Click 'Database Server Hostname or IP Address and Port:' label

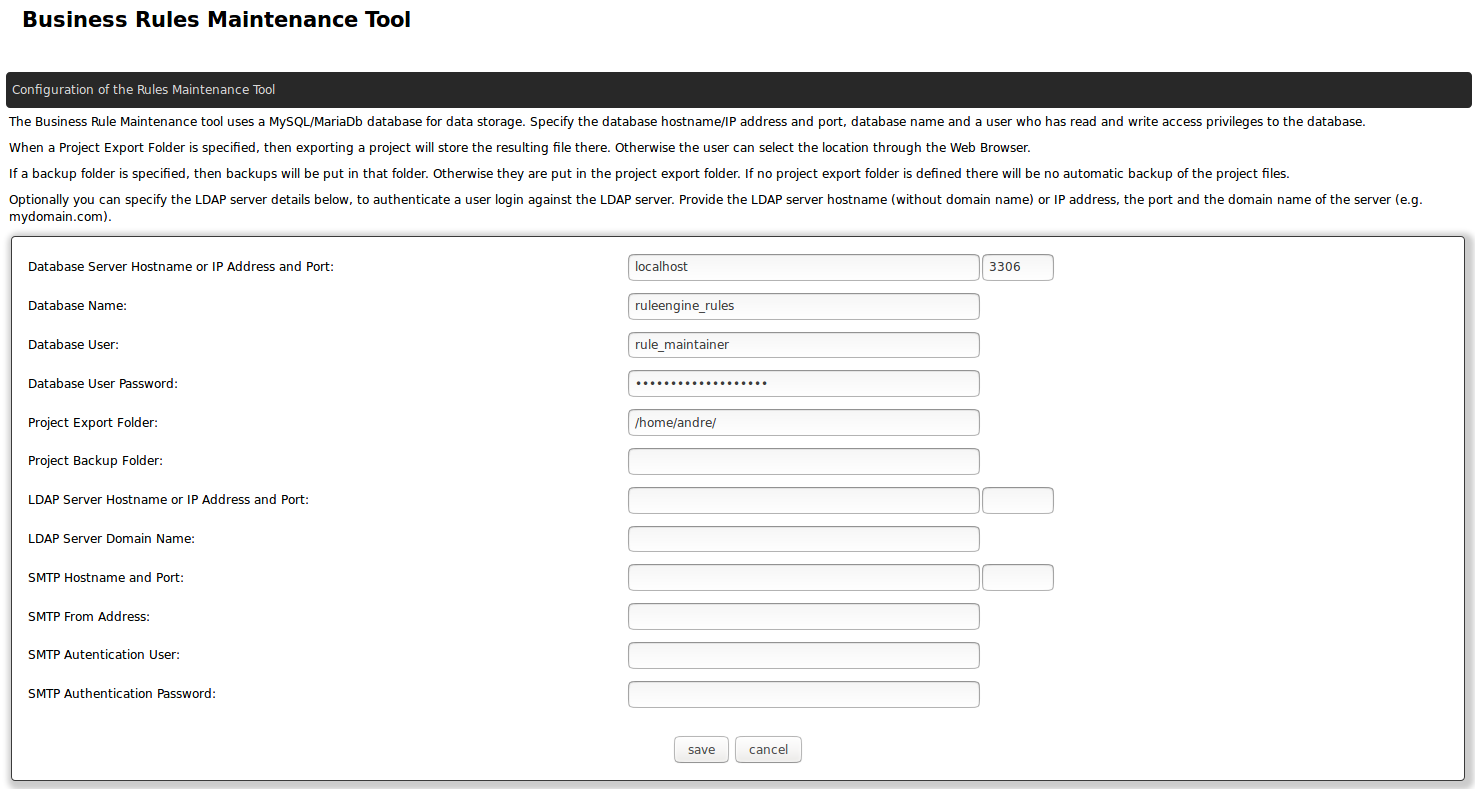click(x=181, y=267)
